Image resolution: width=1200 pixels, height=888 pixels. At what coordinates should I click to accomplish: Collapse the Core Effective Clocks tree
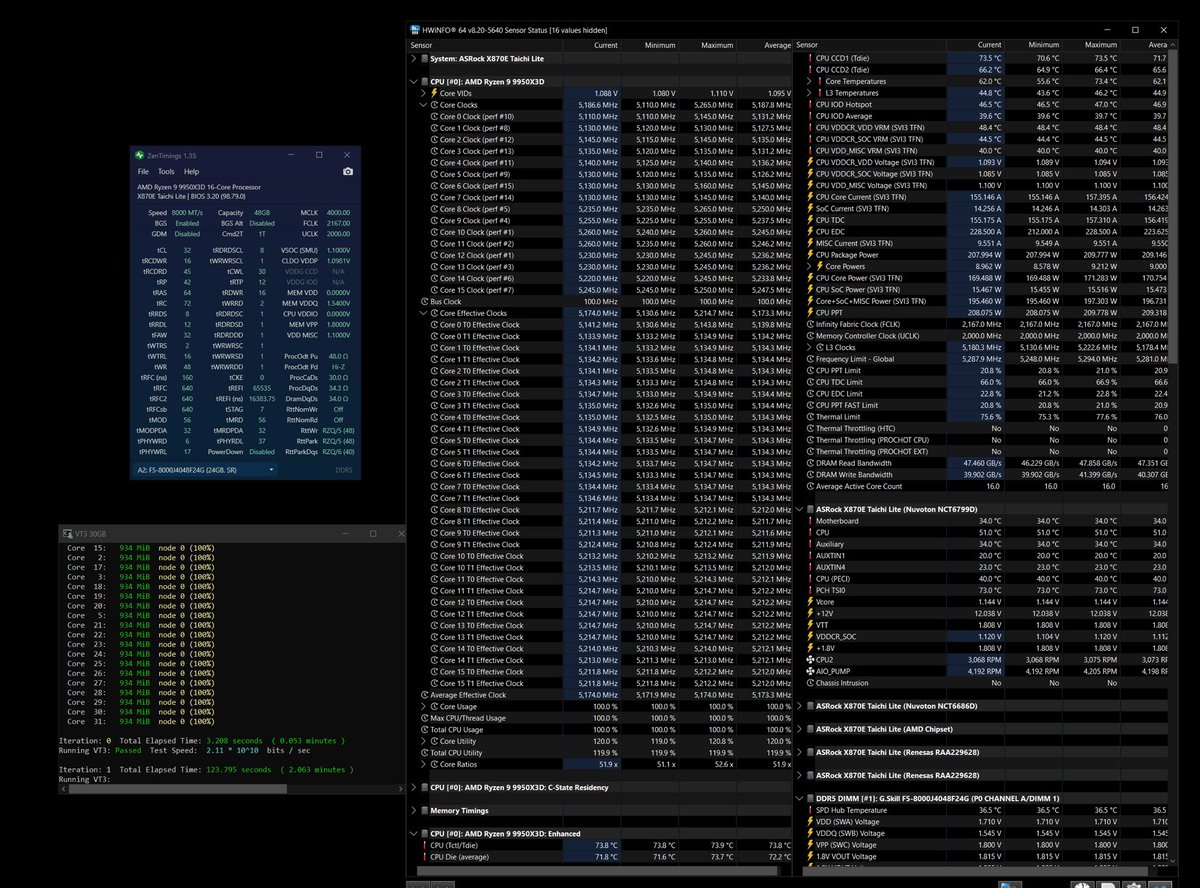tap(423, 313)
